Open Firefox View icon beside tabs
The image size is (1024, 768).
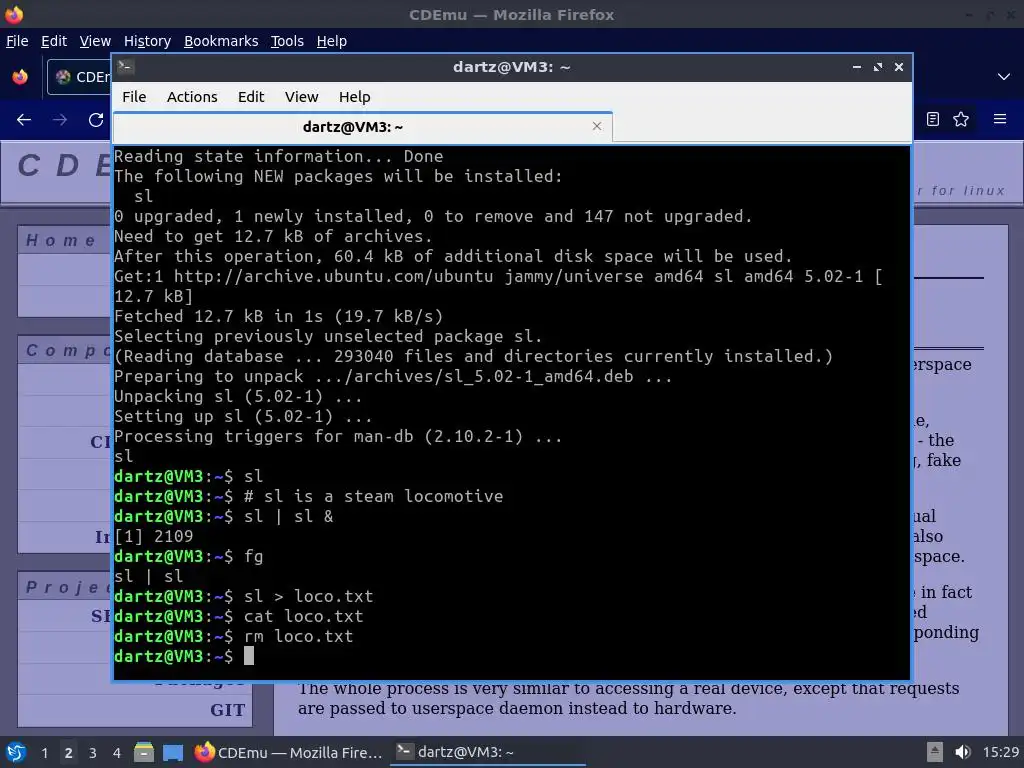[20, 77]
